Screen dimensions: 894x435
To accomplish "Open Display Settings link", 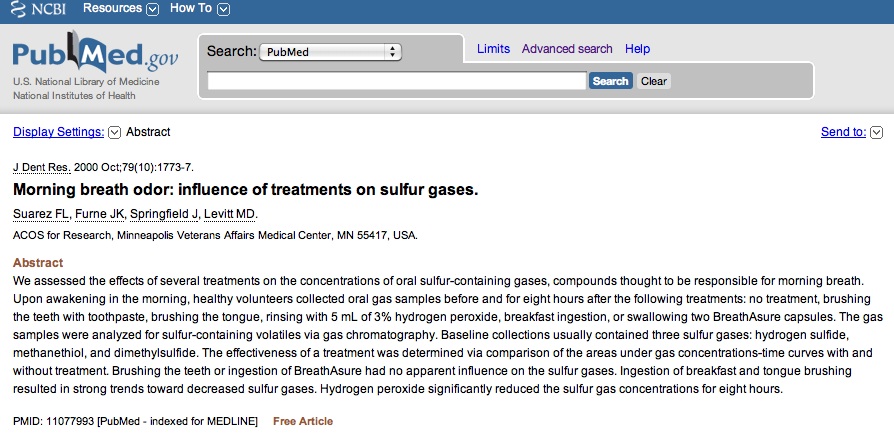I will [x=59, y=132].
